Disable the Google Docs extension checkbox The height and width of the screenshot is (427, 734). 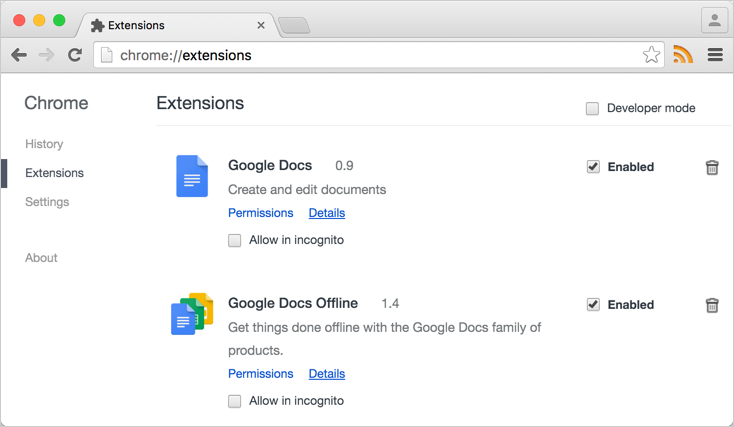pos(593,167)
